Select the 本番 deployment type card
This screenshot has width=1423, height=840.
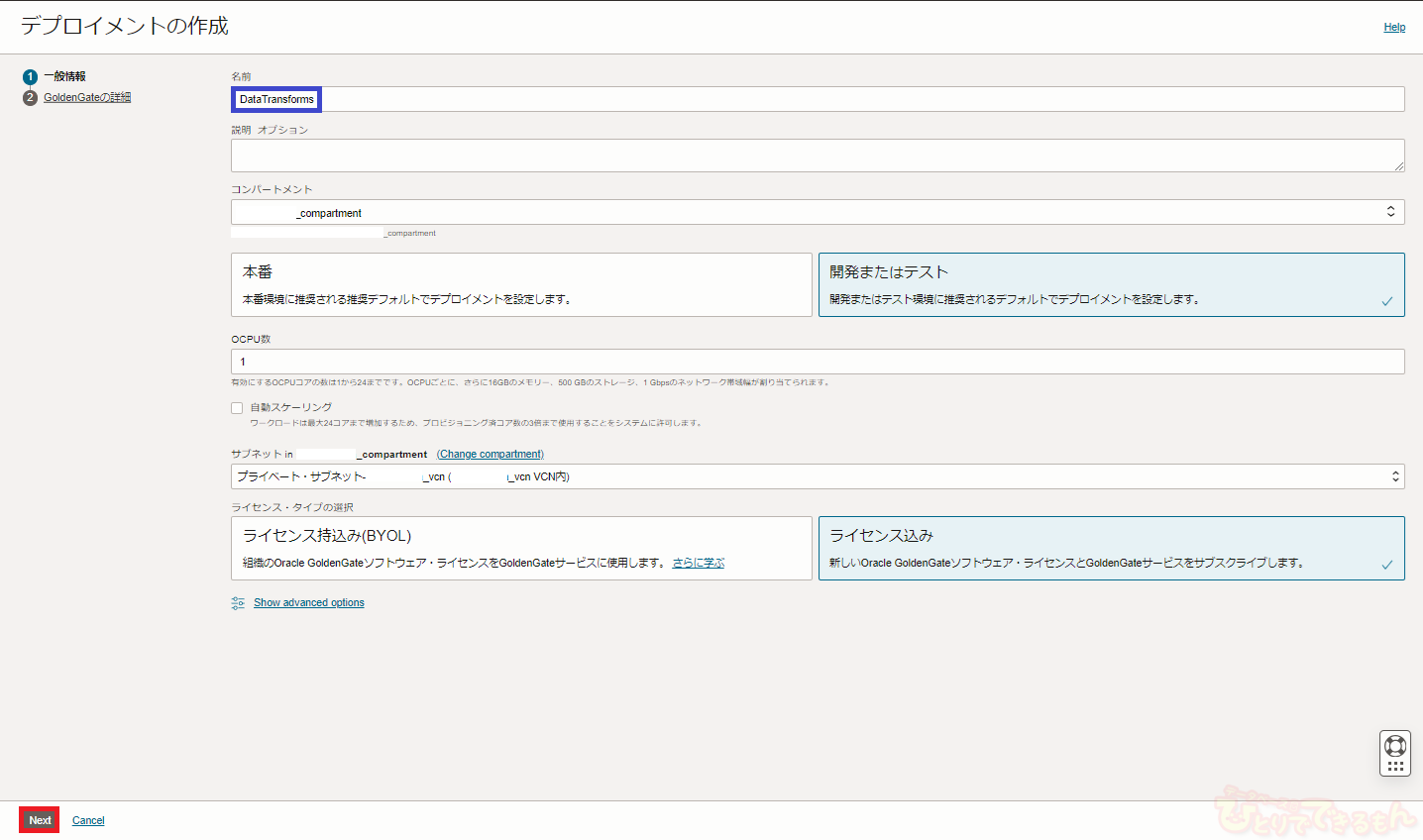tap(521, 284)
